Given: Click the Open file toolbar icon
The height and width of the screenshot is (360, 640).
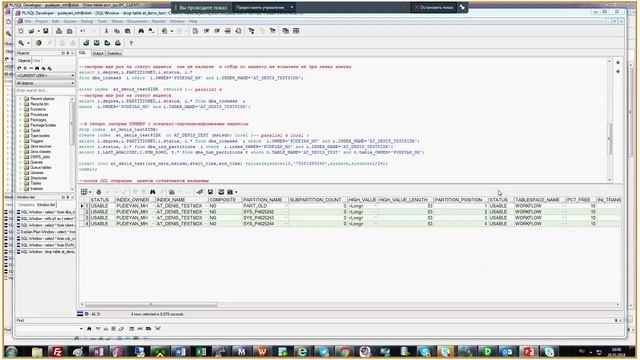Looking at the screenshot, I should tap(31, 31).
